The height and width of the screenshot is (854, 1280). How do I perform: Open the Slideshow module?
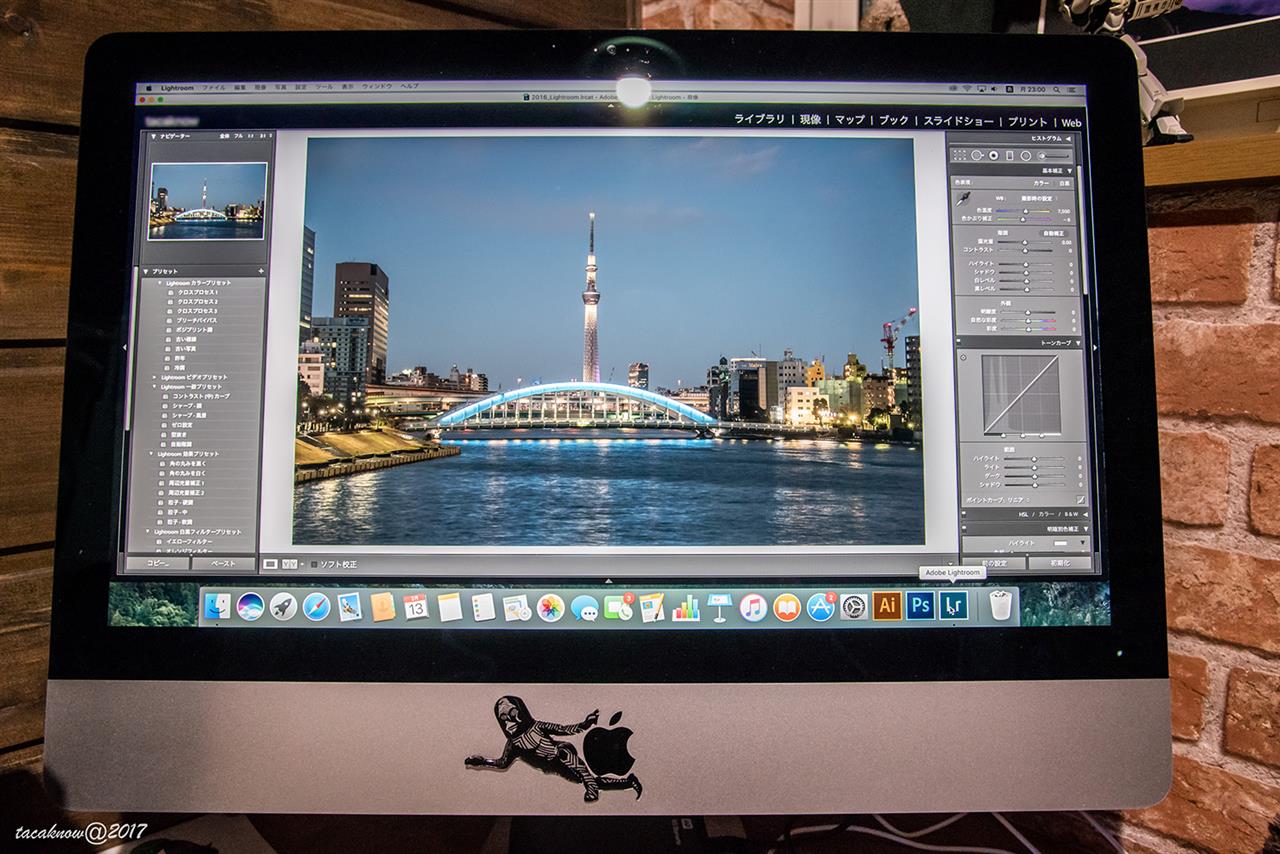958,121
